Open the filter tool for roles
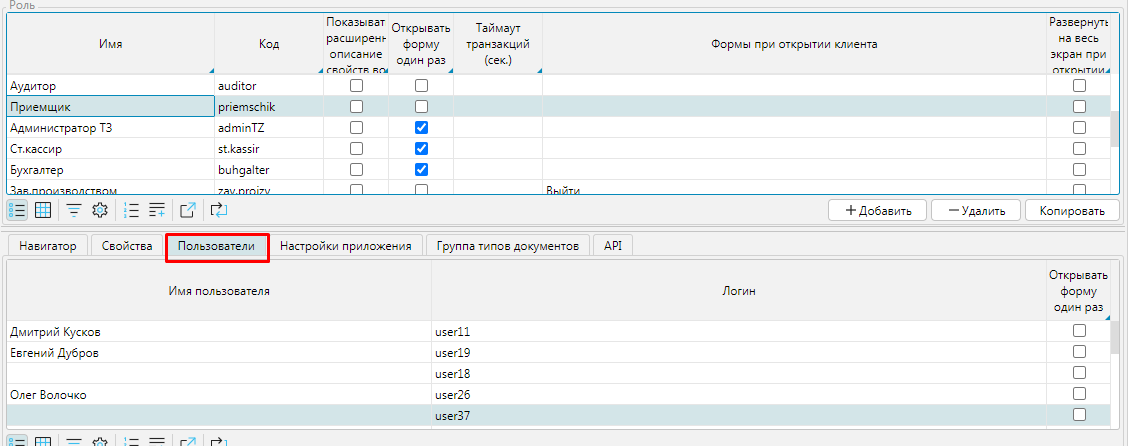This screenshot has width=1128, height=446. (x=74, y=210)
